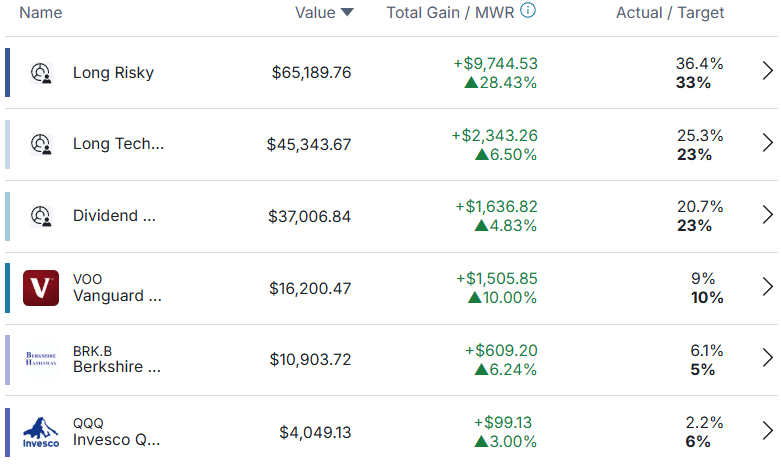Expand the Dividend row chevron
This screenshot has width=781, height=464.
point(768,215)
